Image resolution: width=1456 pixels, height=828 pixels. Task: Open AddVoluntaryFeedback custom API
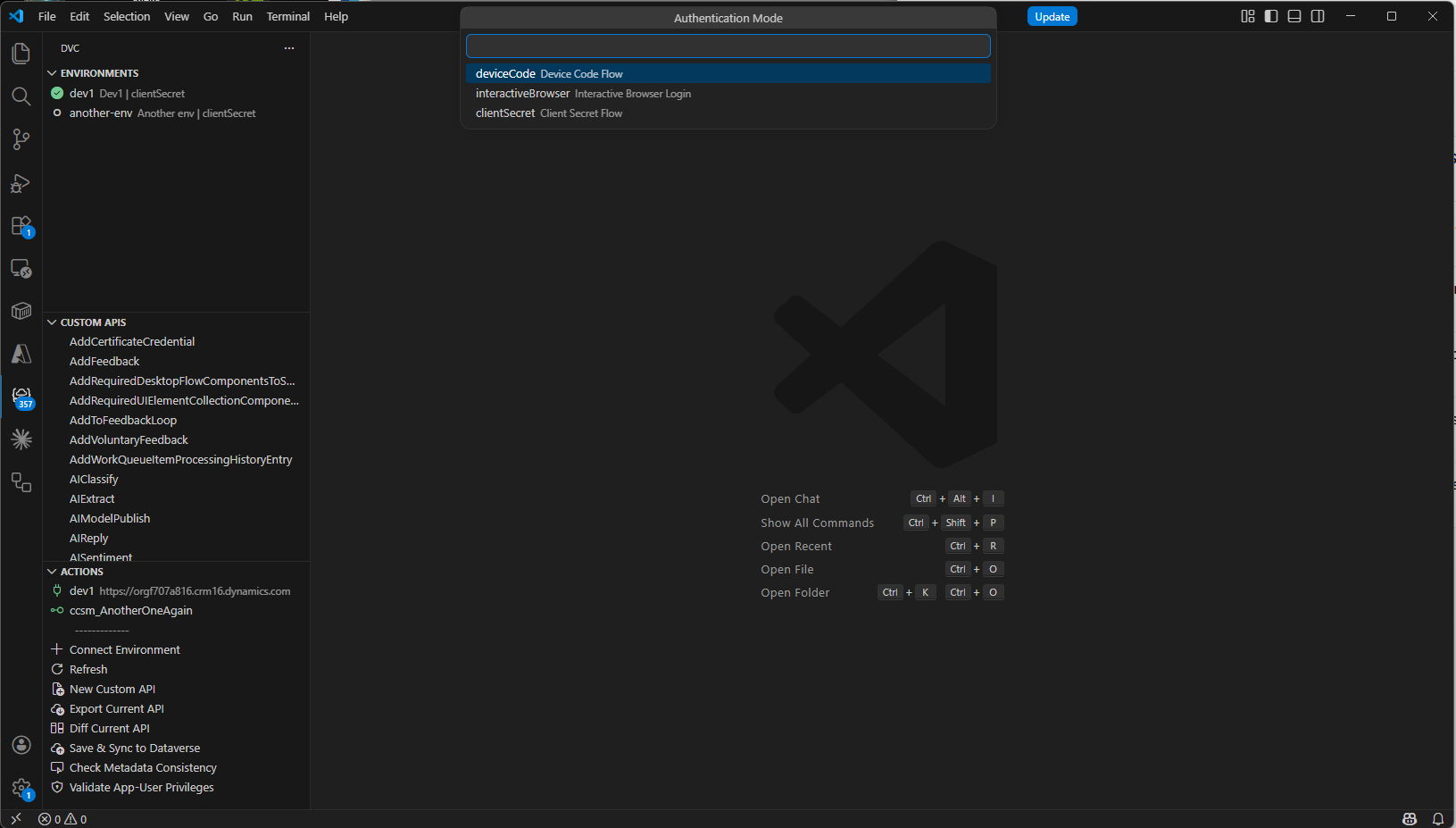pyautogui.click(x=177, y=440)
